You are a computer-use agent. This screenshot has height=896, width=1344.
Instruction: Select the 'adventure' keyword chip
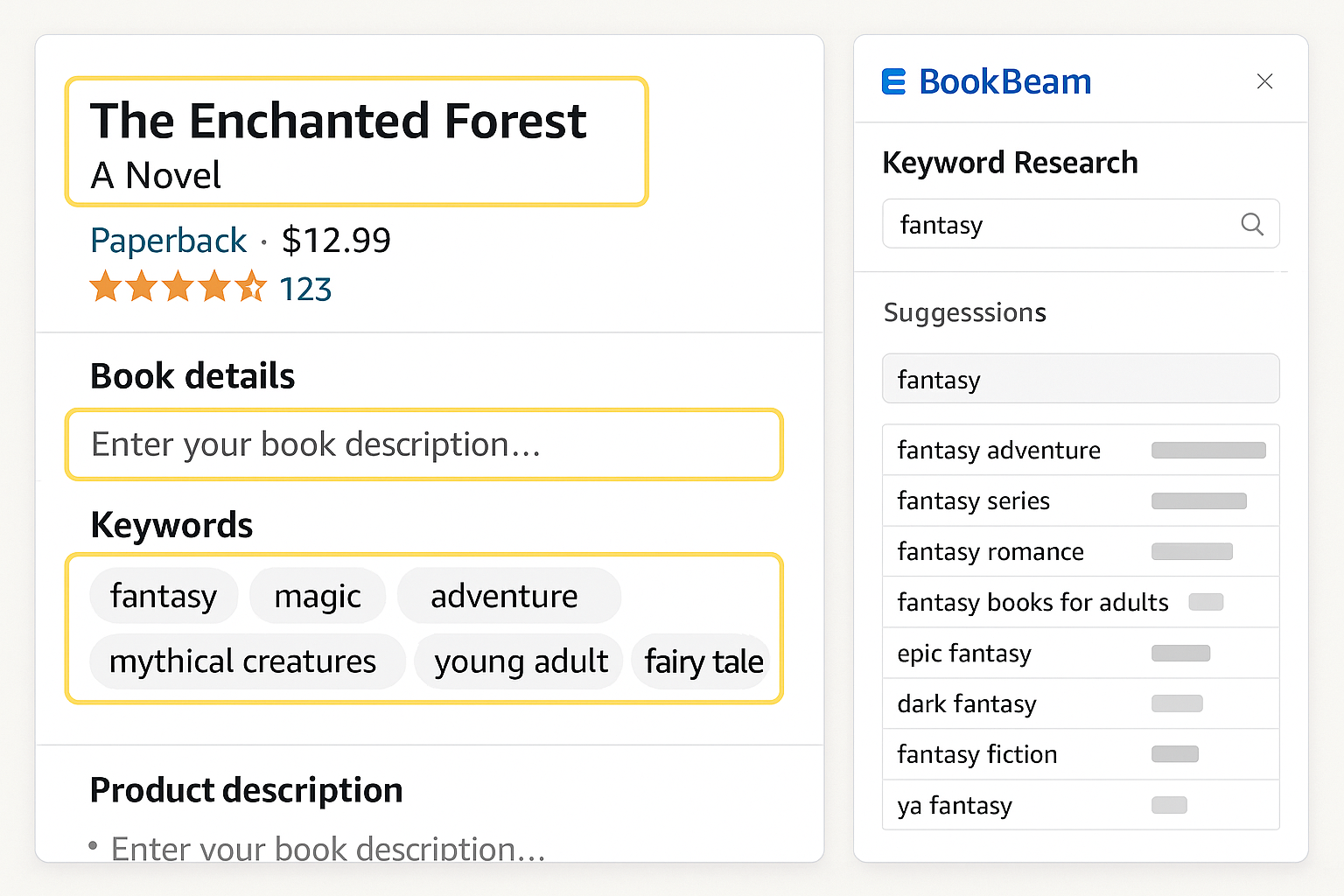point(504,596)
